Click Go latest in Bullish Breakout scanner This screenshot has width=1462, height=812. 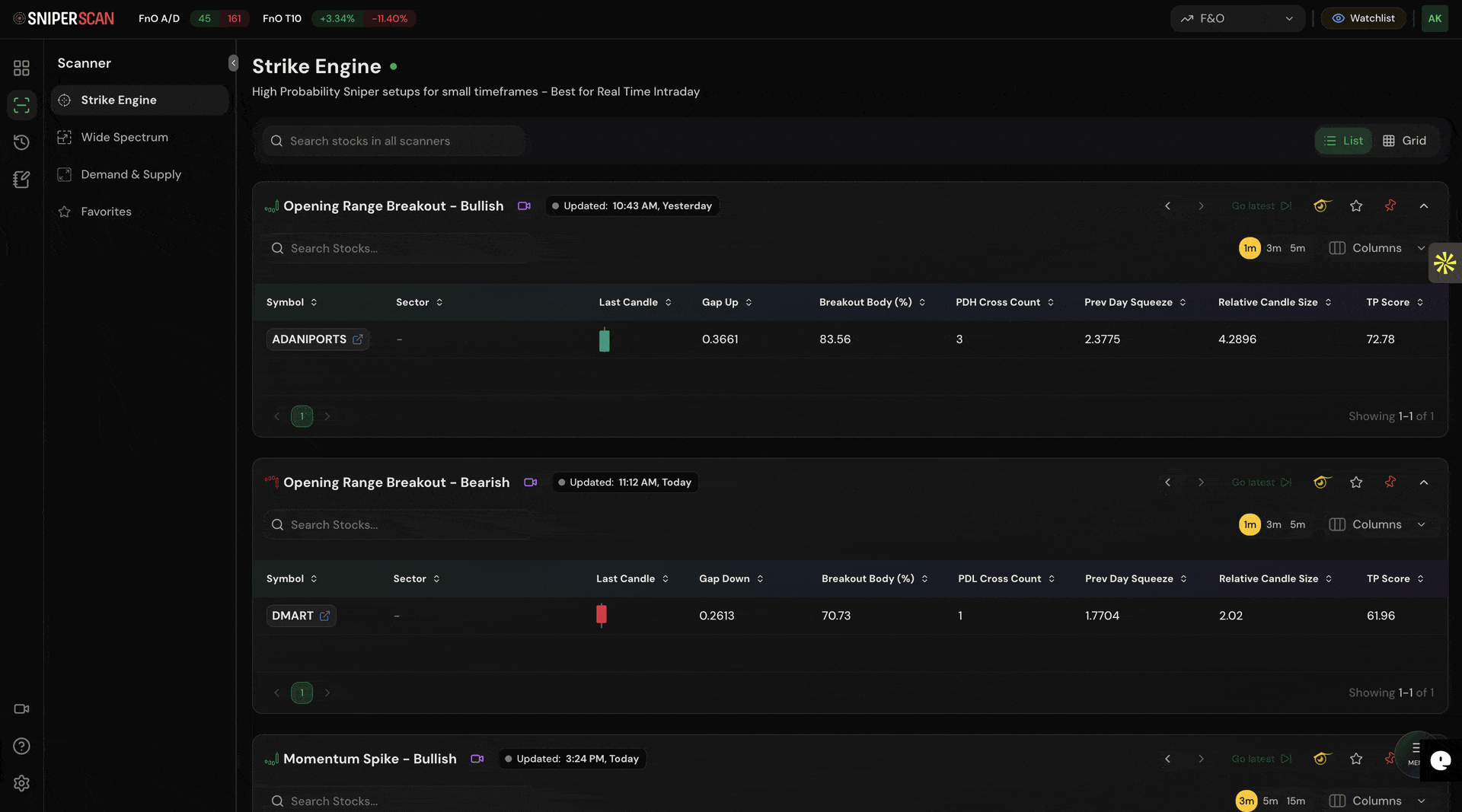(1262, 206)
